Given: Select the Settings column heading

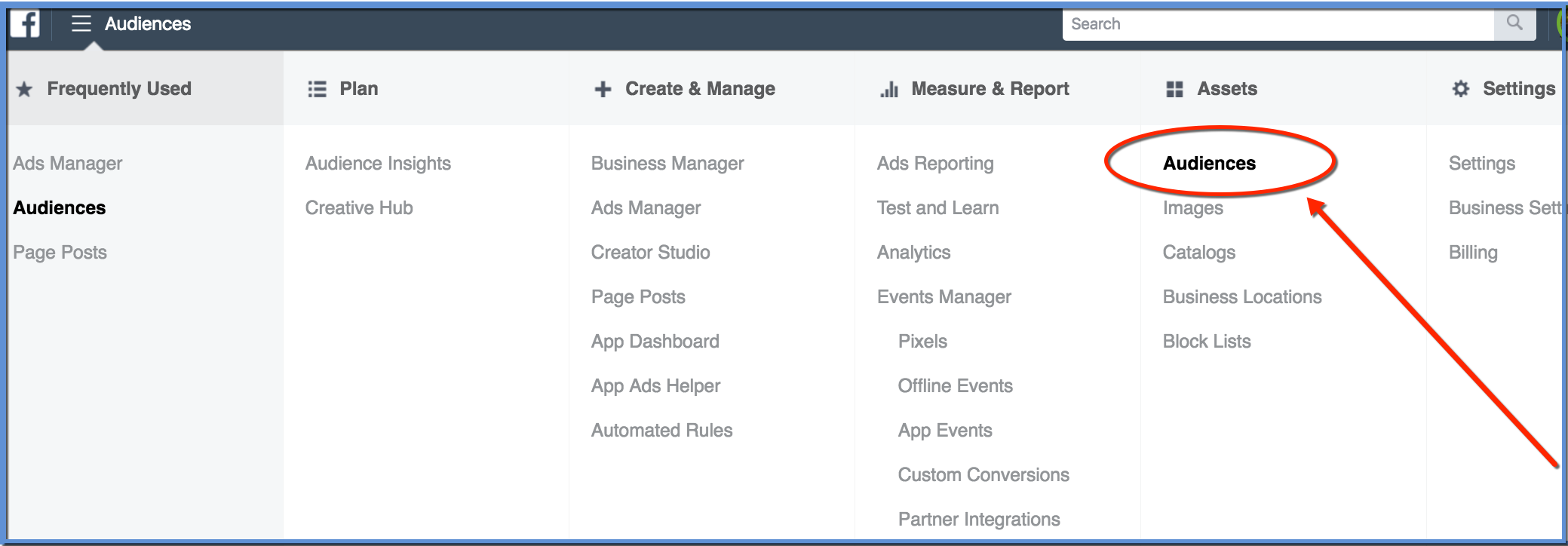Looking at the screenshot, I should 1519,89.
